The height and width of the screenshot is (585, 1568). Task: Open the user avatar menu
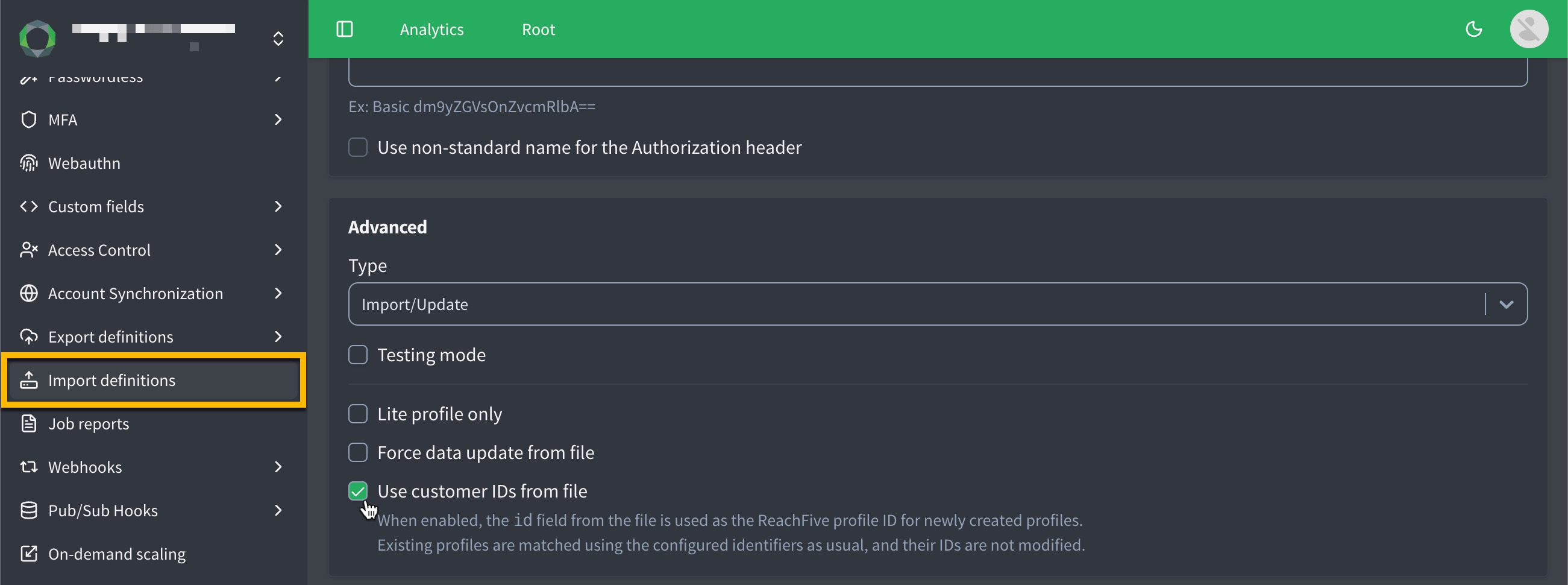(x=1528, y=29)
